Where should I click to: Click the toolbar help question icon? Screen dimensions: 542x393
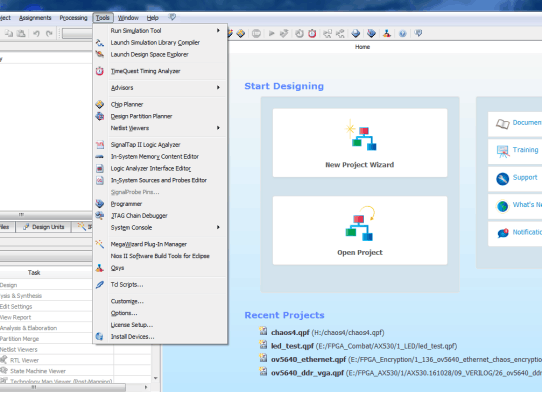click(402, 34)
